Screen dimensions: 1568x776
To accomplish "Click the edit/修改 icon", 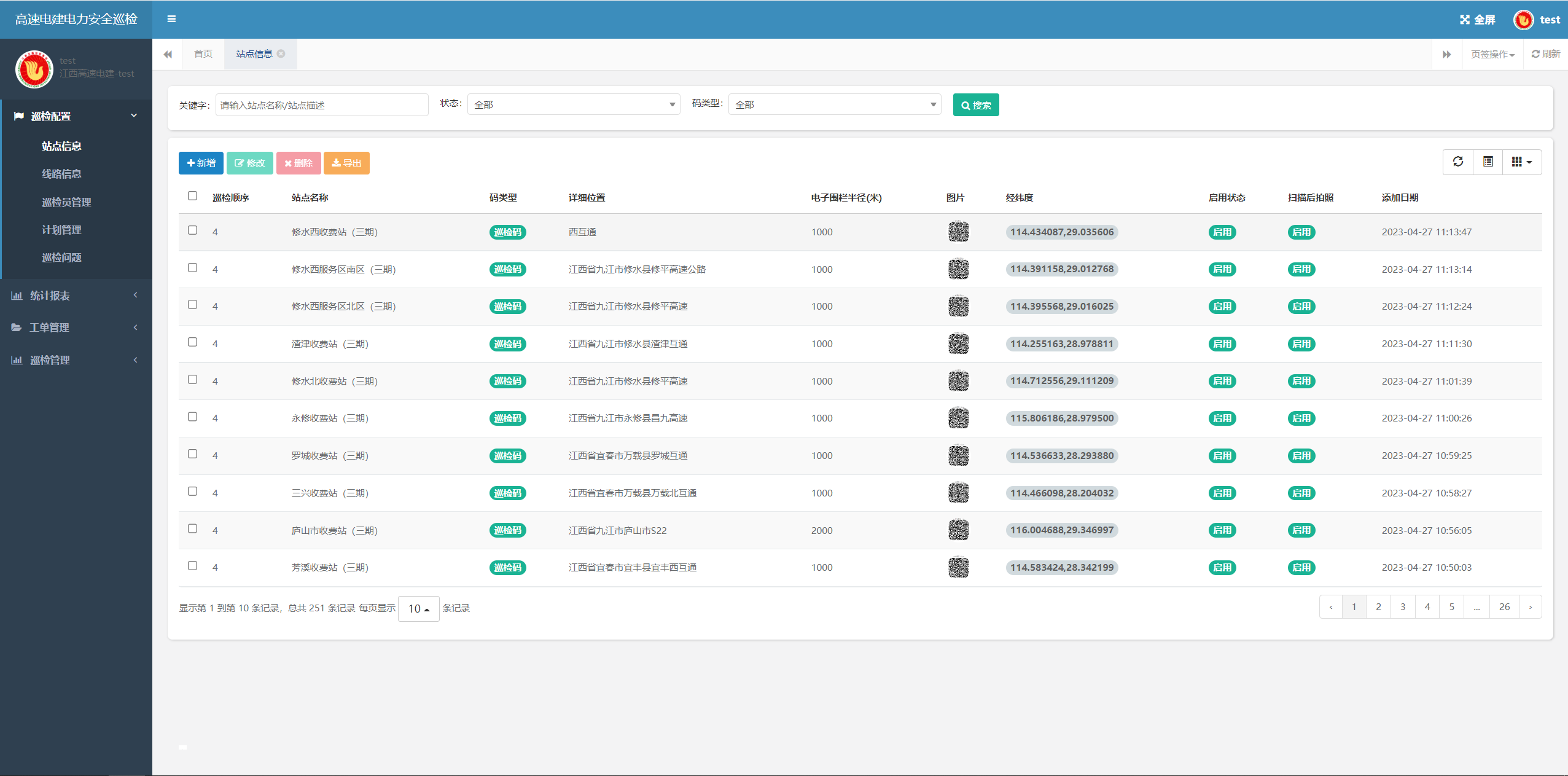I will pos(248,162).
